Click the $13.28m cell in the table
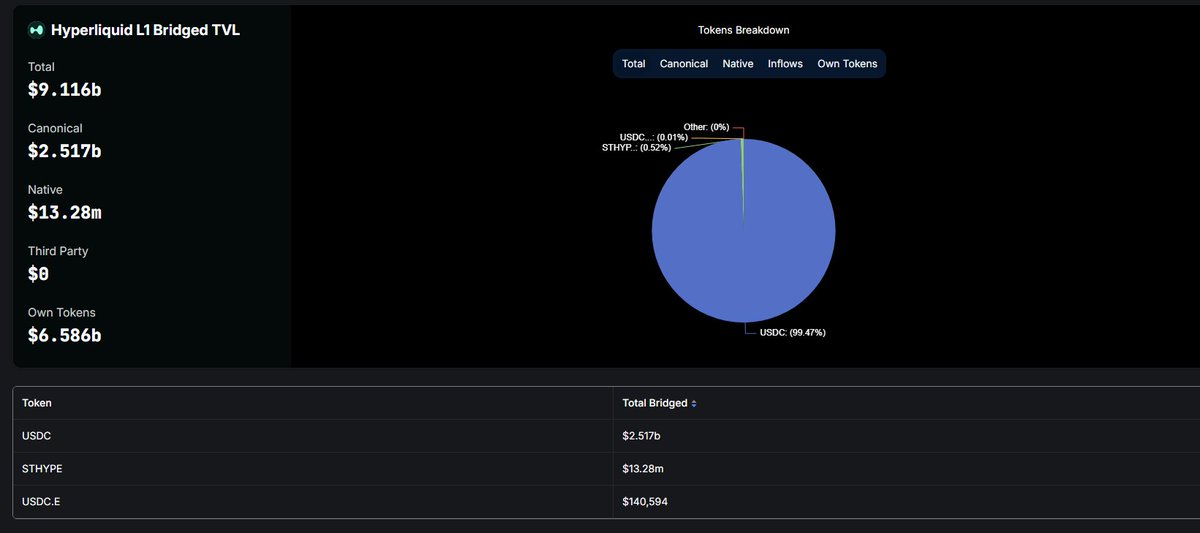The width and height of the screenshot is (1200, 533). pyautogui.click(x=645, y=469)
